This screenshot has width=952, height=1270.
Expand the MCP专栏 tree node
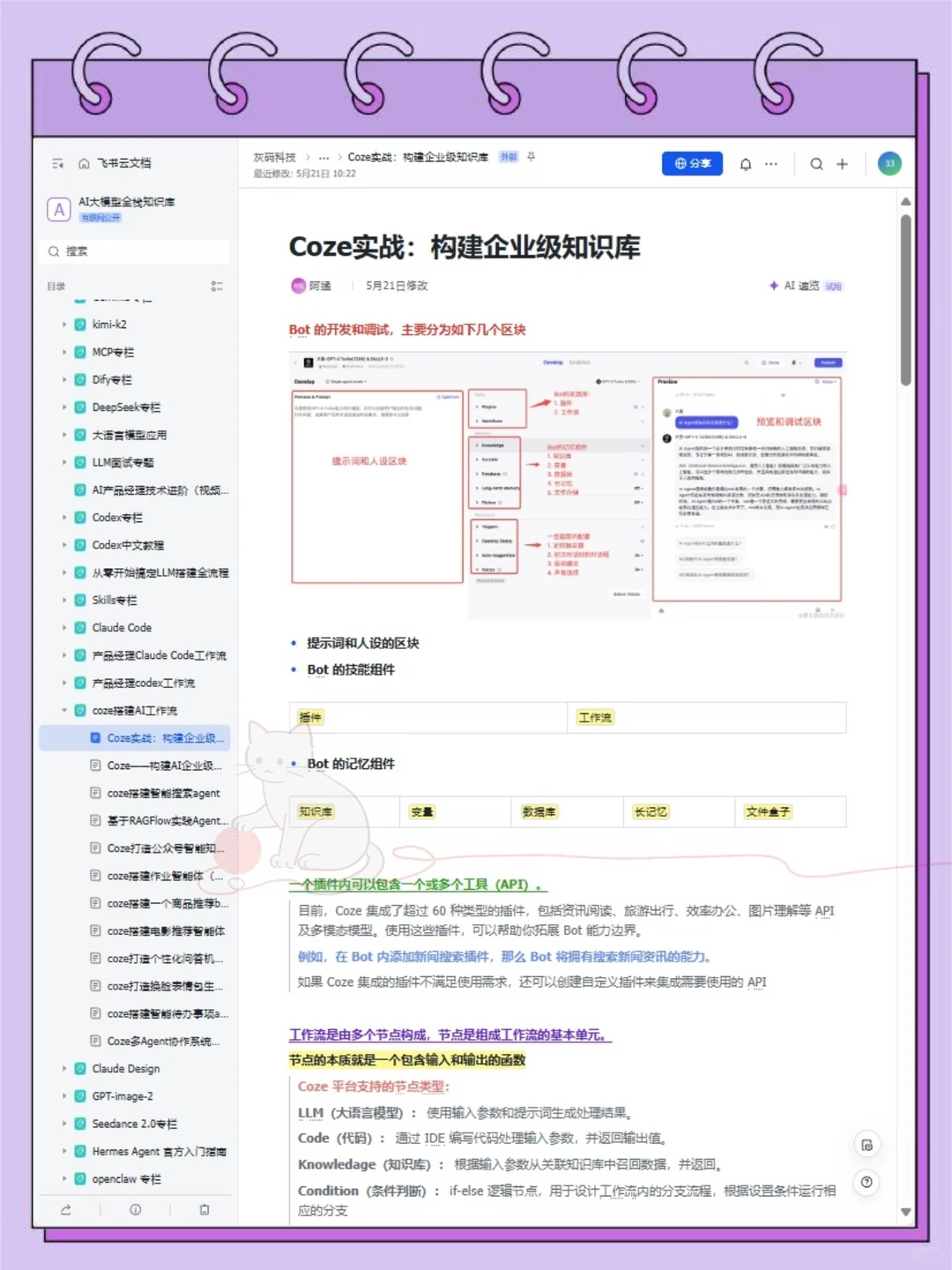[64, 352]
